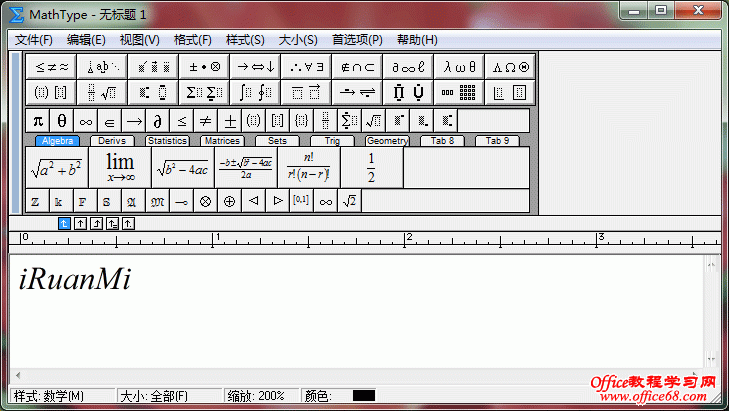Insert the square root of 2 expression

350,201
